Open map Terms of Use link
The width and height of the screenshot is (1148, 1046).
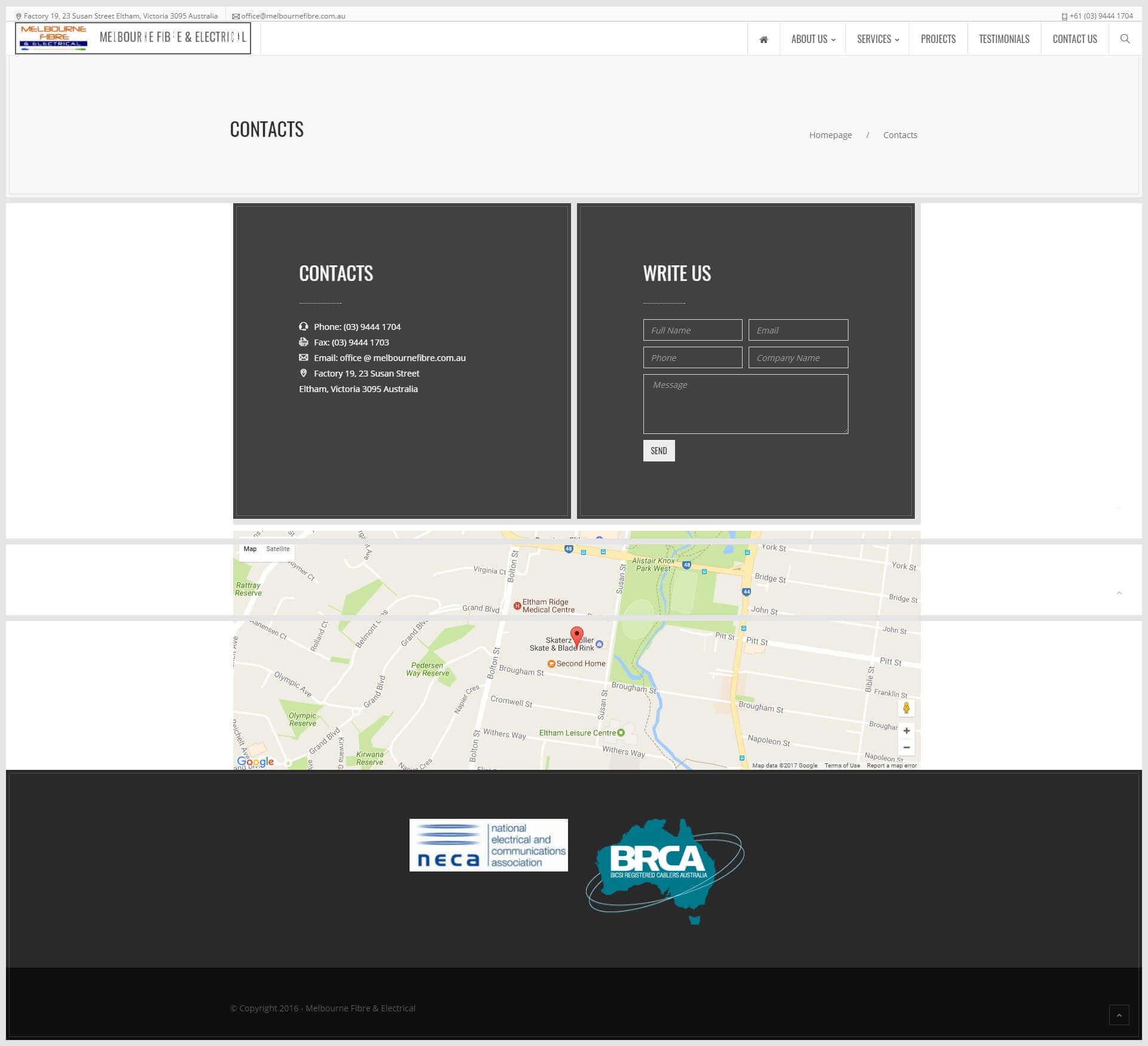(842, 765)
